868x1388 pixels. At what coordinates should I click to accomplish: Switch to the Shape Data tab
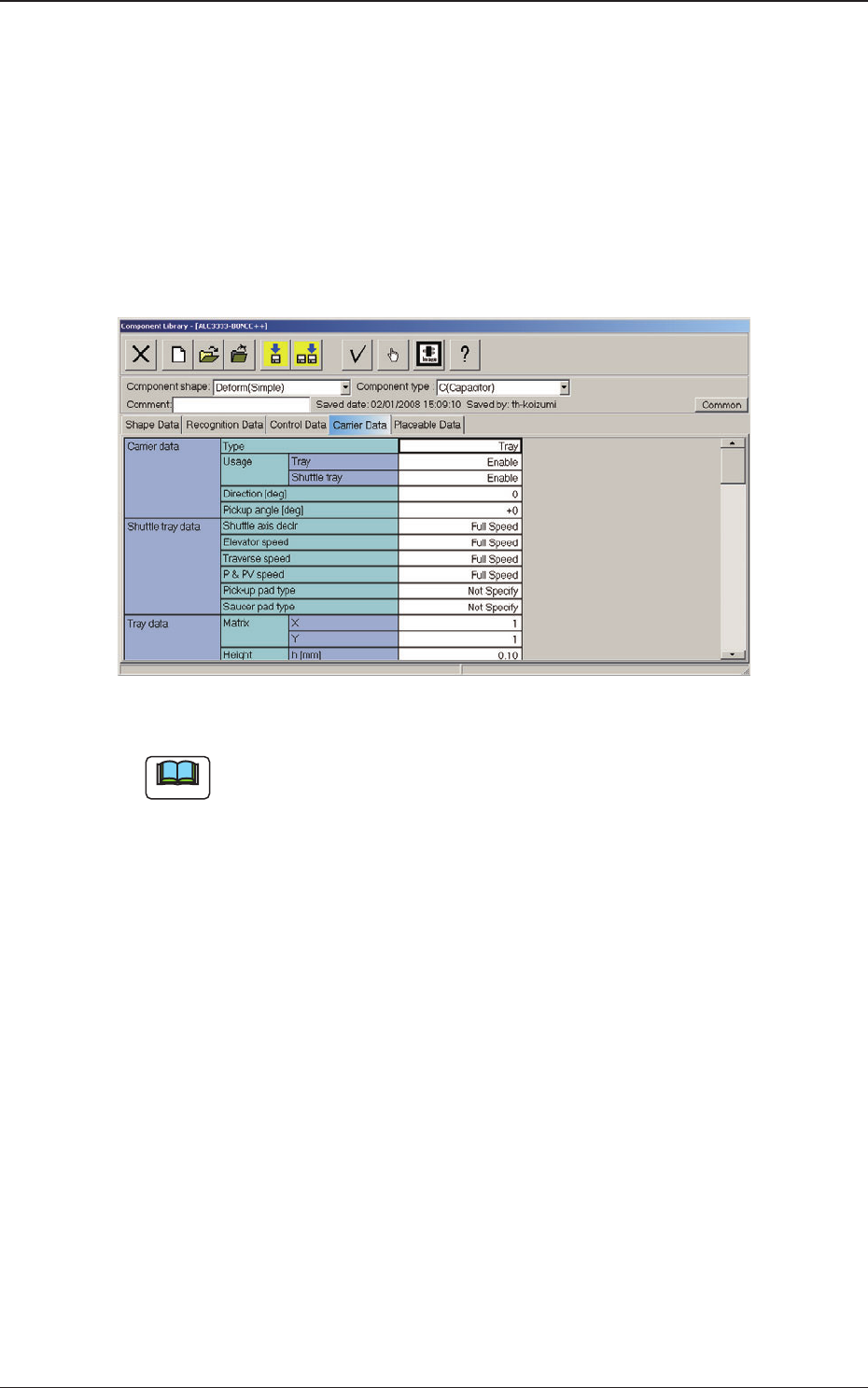click(152, 425)
